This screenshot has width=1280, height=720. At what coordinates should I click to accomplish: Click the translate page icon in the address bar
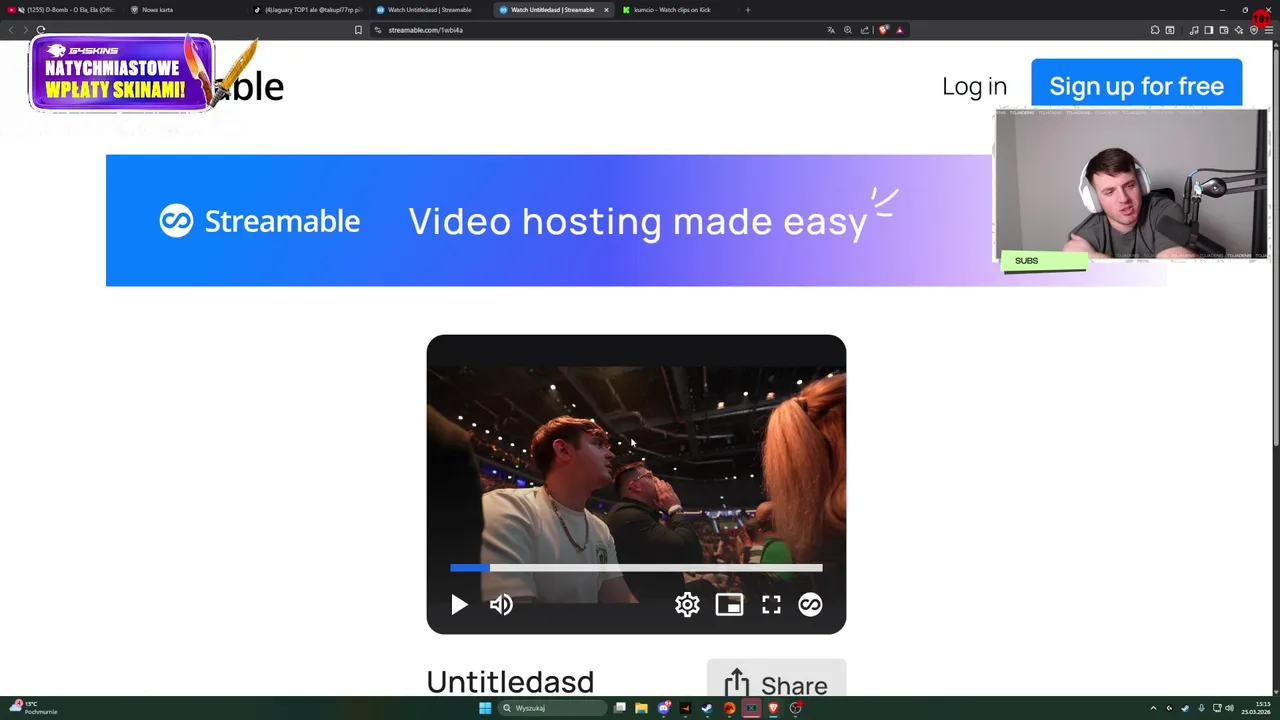[830, 30]
